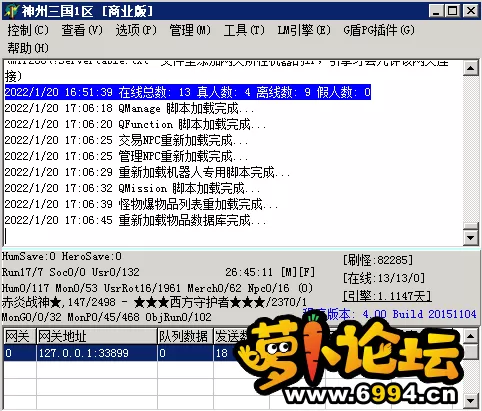Click gateway table scroll up arrow
482x411 pixels.
(x=471, y=336)
